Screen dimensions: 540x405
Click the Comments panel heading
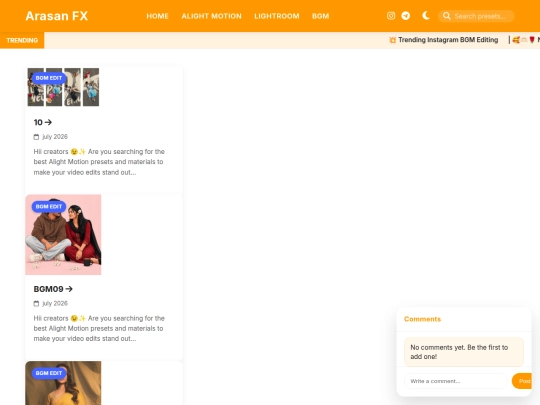pyautogui.click(x=422, y=319)
